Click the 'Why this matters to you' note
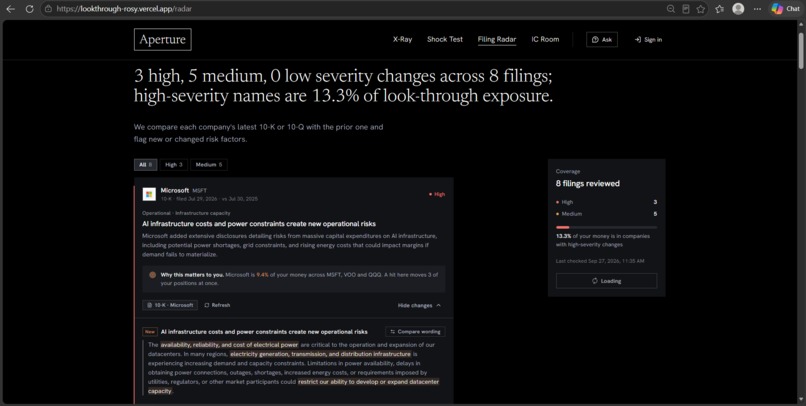The width and height of the screenshot is (806, 406). 294,279
